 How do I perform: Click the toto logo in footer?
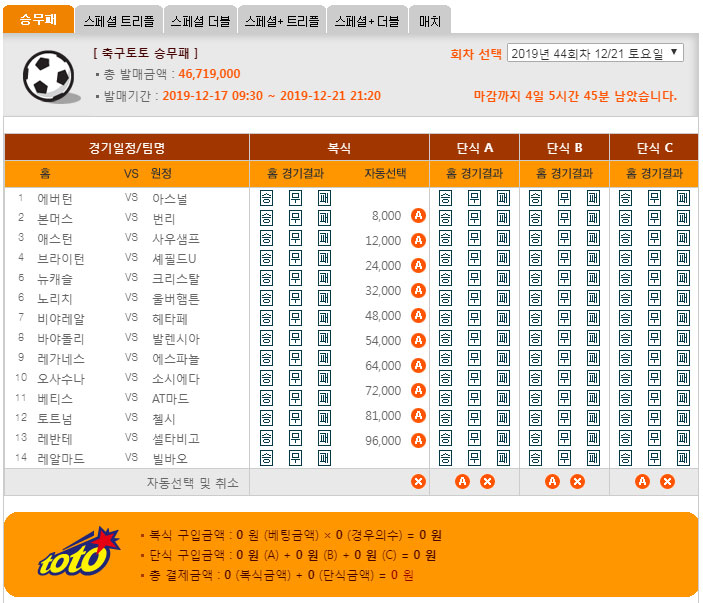pos(79,552)
